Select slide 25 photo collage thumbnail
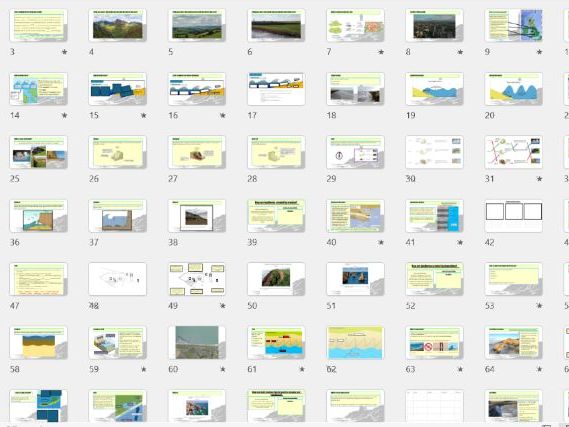The image size is (569, 427). pyautogui.click(x=38, y=152)
